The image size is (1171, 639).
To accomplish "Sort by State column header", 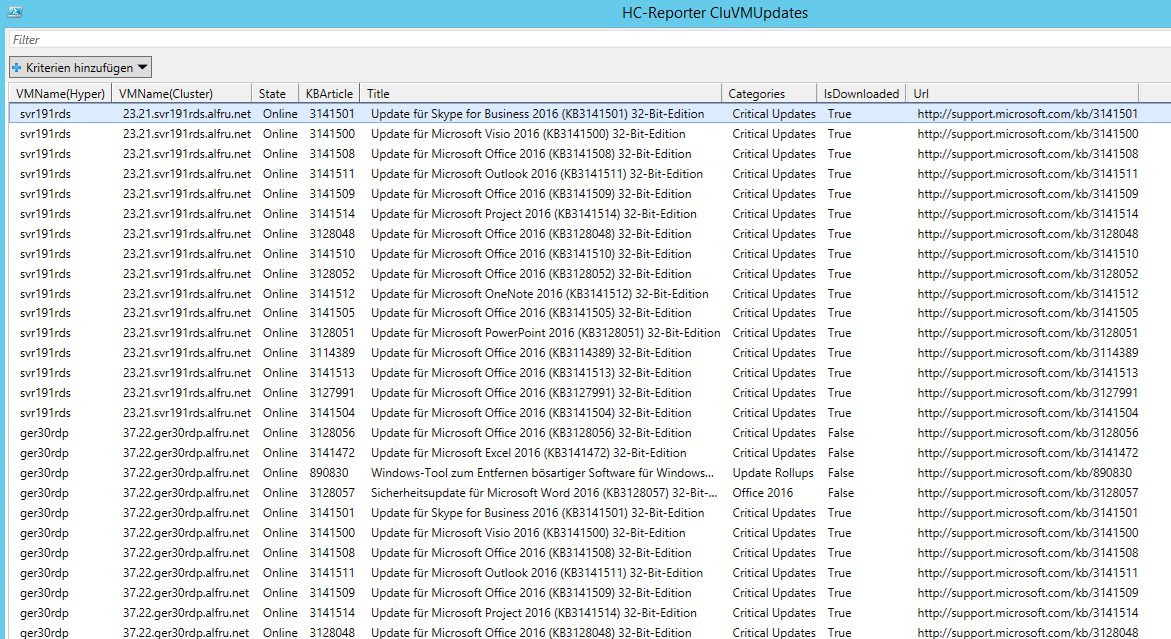I will tap(275, 93).
